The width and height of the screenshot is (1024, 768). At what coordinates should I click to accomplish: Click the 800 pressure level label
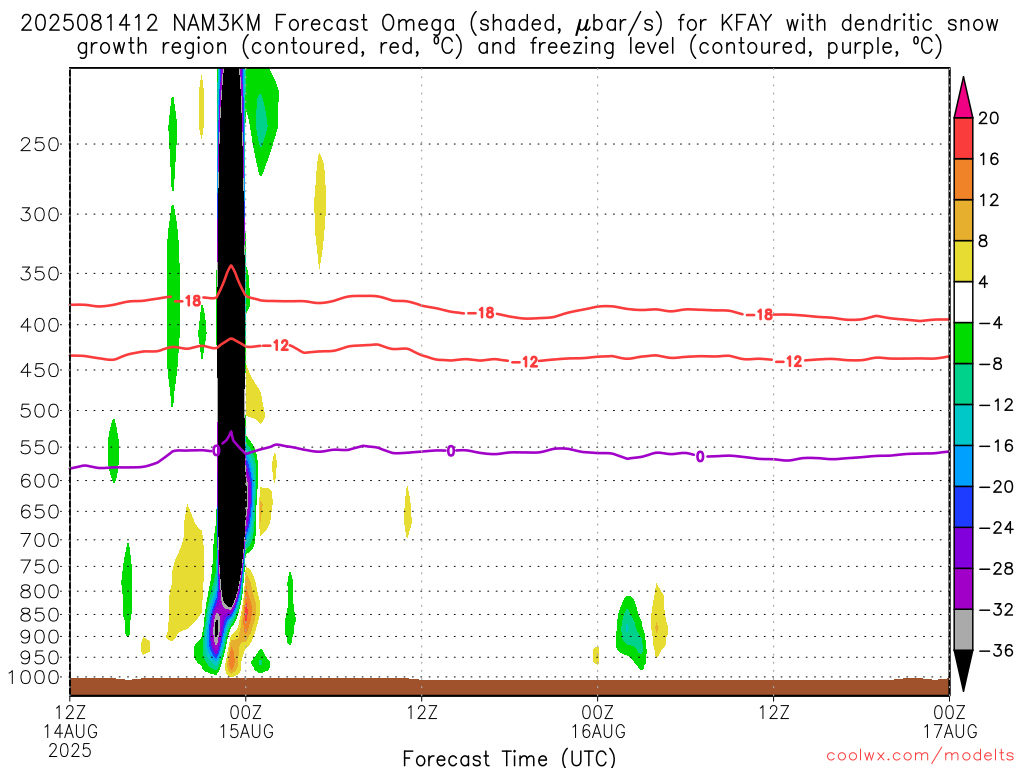coord(40,592)
